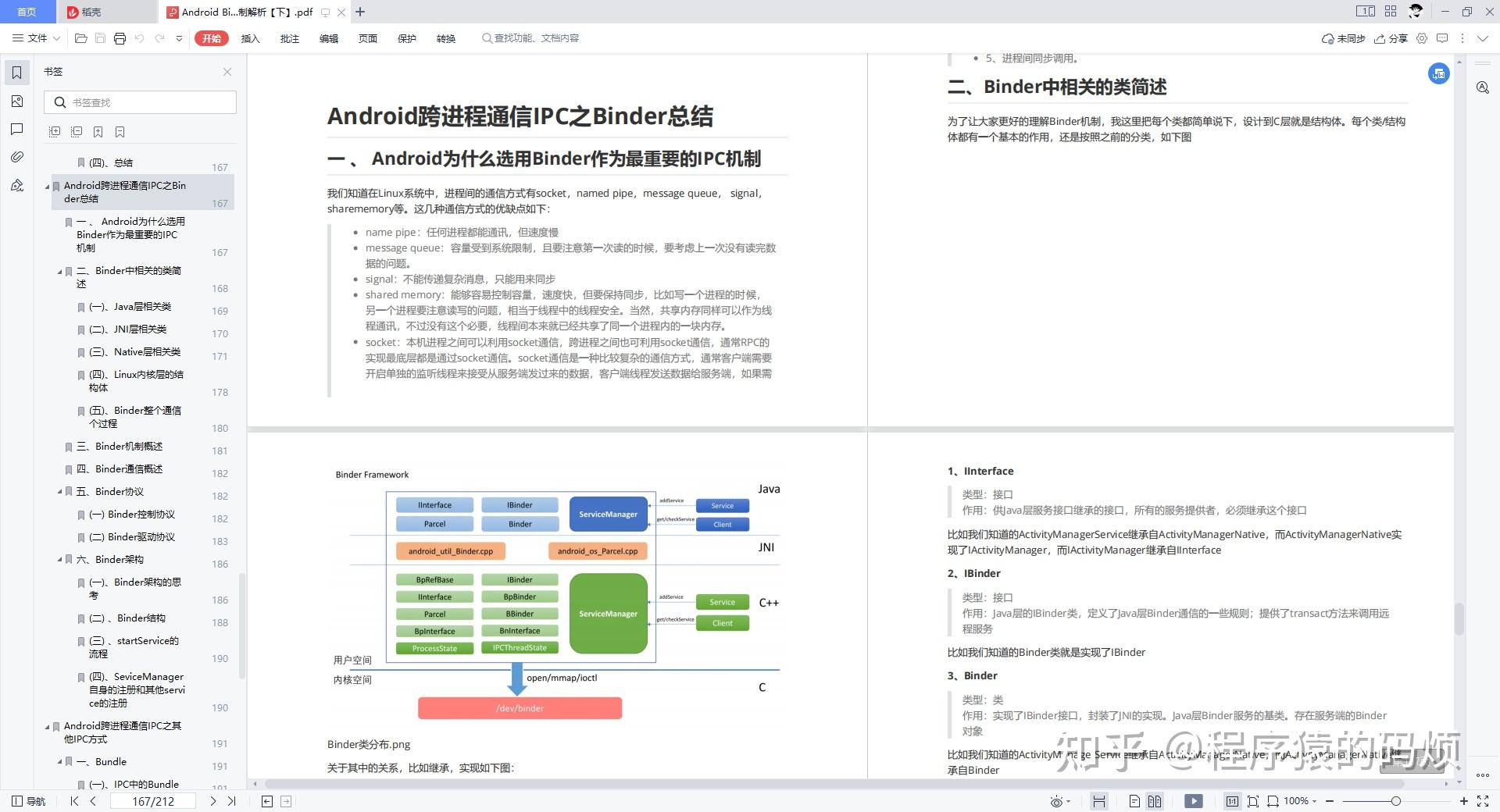1500x812 pixels.
Task: Click the Undo arrow icon
Action: pyautogui.click(x=139, y=38)
